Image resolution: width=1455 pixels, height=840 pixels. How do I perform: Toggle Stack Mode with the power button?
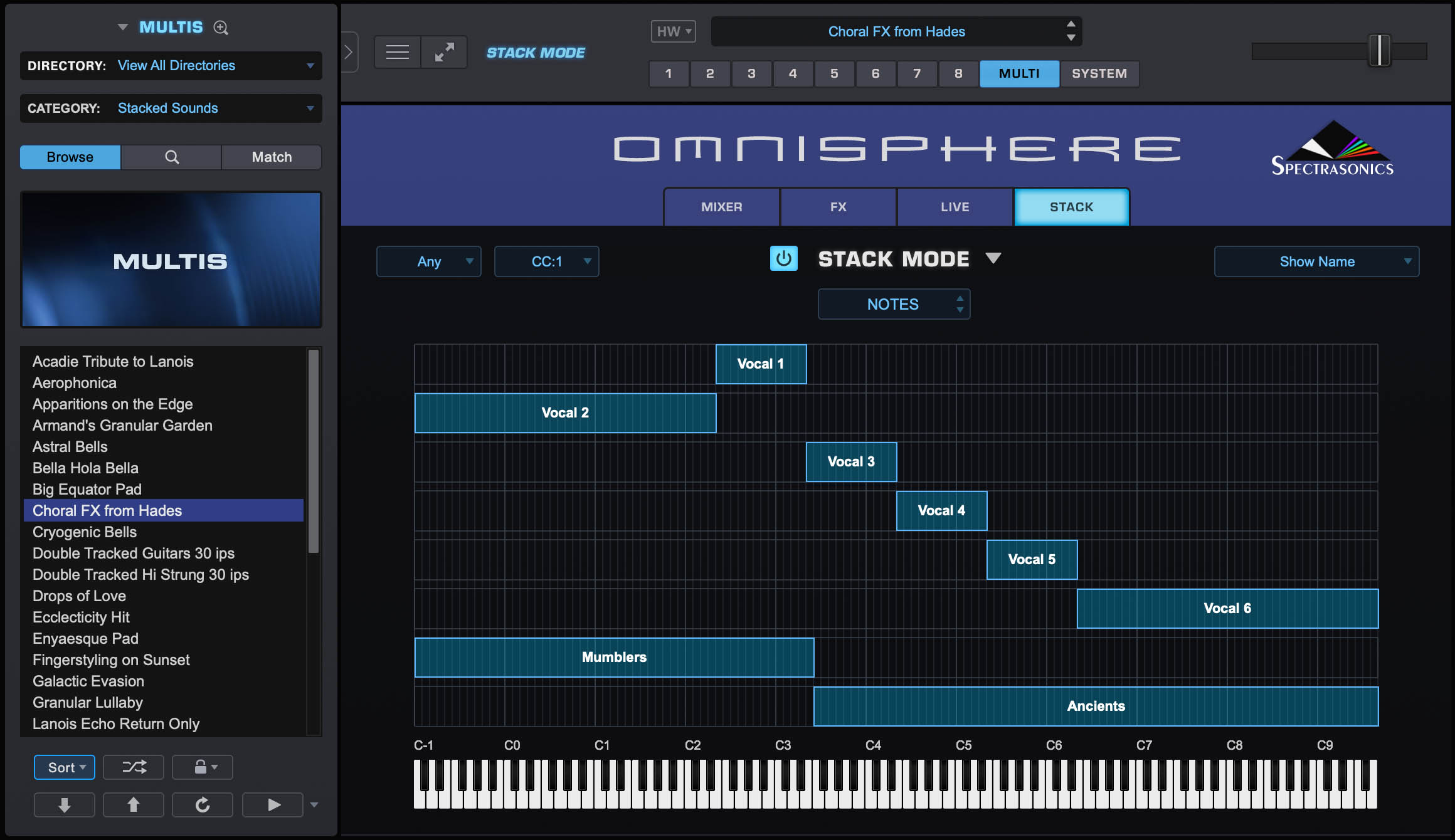(x=783, y=258)
